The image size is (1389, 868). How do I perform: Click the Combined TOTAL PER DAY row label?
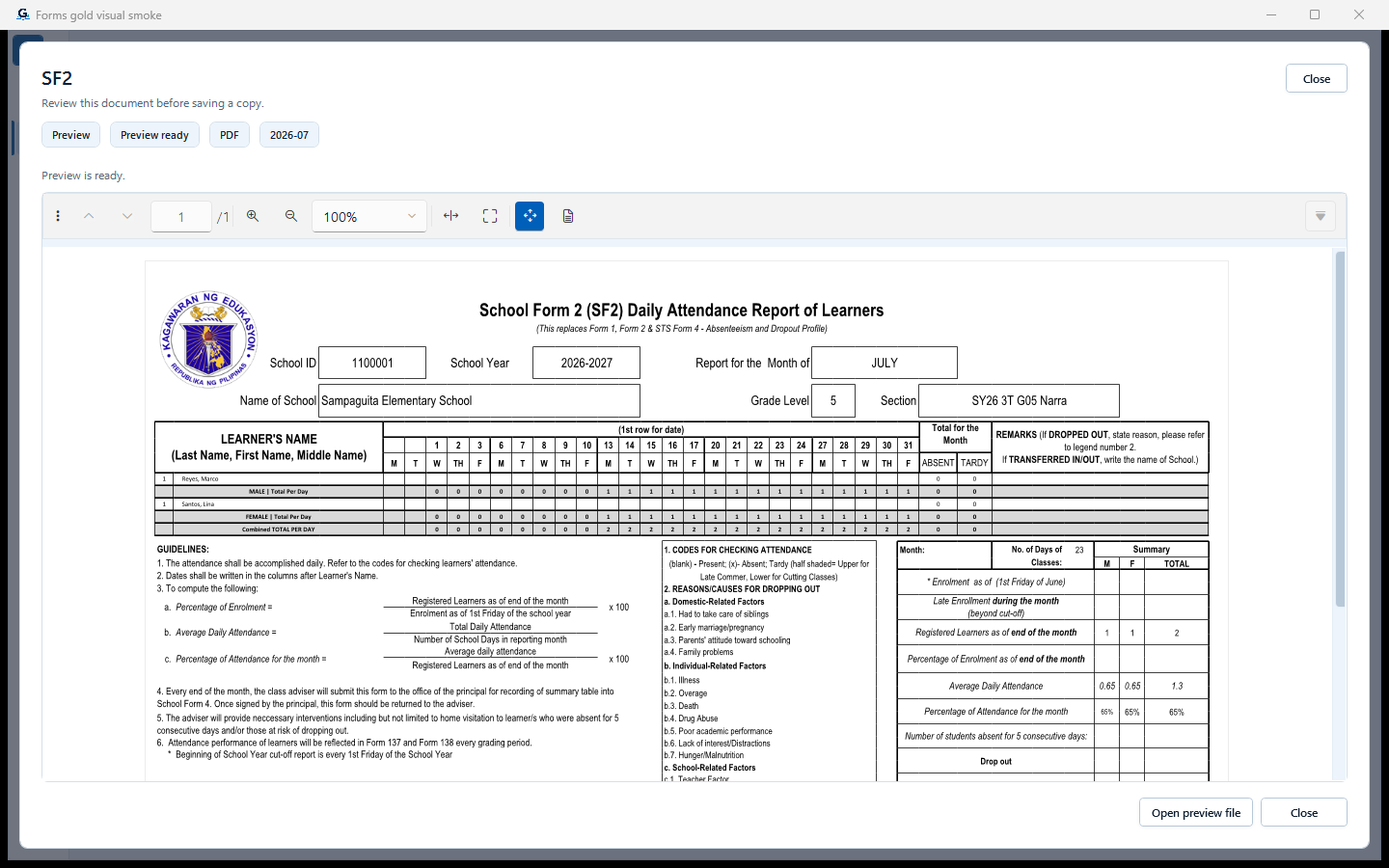pos(278,529)
